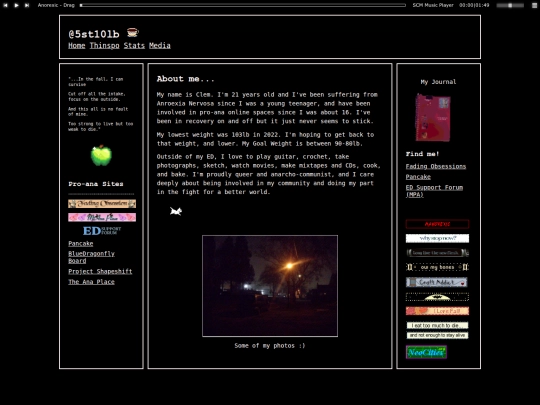
Task: Click the 'I eat too much to die' badge
Action: coord(437,325)
